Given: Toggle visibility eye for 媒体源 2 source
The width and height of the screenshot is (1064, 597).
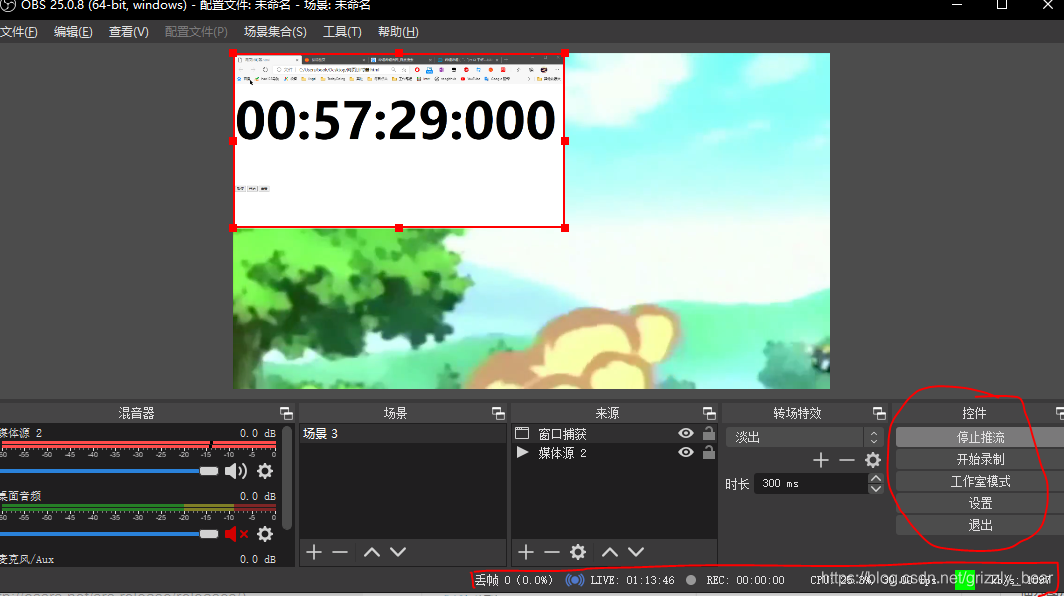Looking at the screenshot, I should (x=686, y=452).
